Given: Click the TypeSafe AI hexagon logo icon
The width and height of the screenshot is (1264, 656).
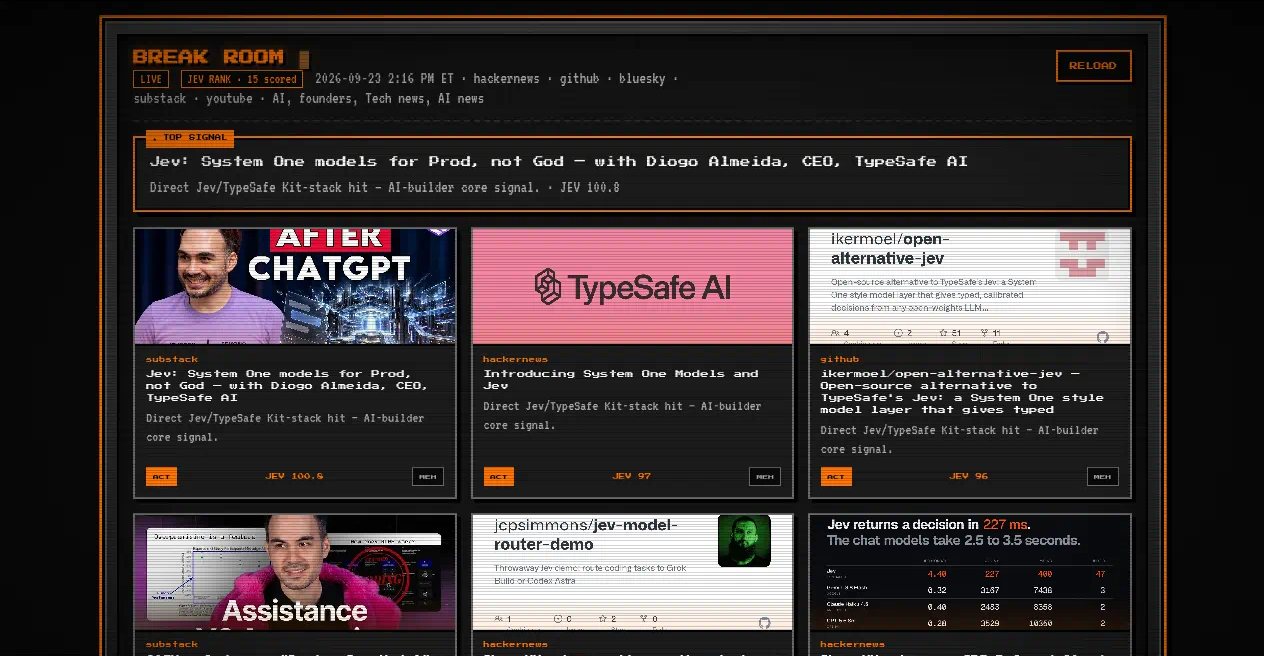Looking at the screenshot, I should tap(548, 287).
